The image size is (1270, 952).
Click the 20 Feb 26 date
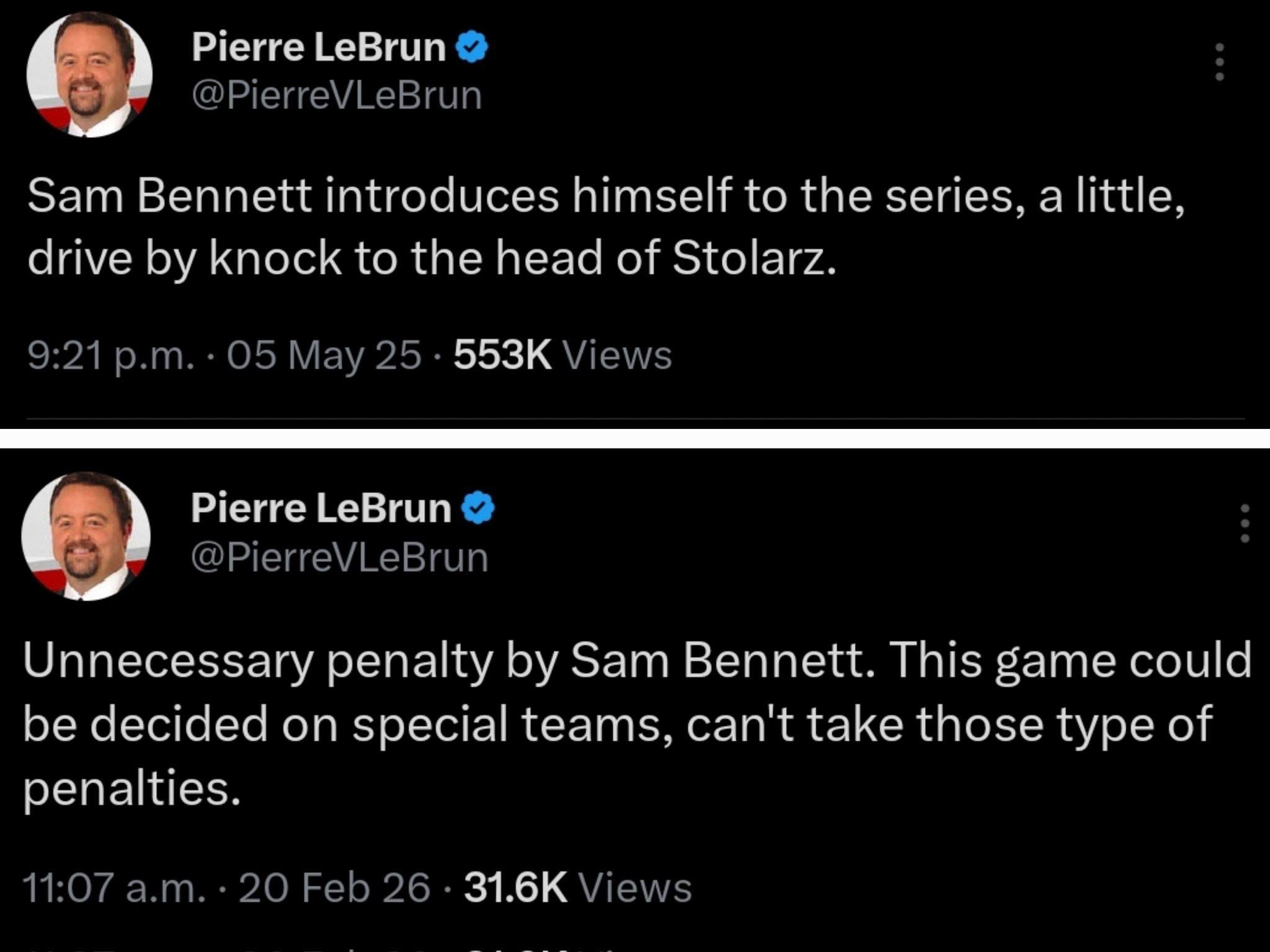pyautogui.click(x=334, y=887)
